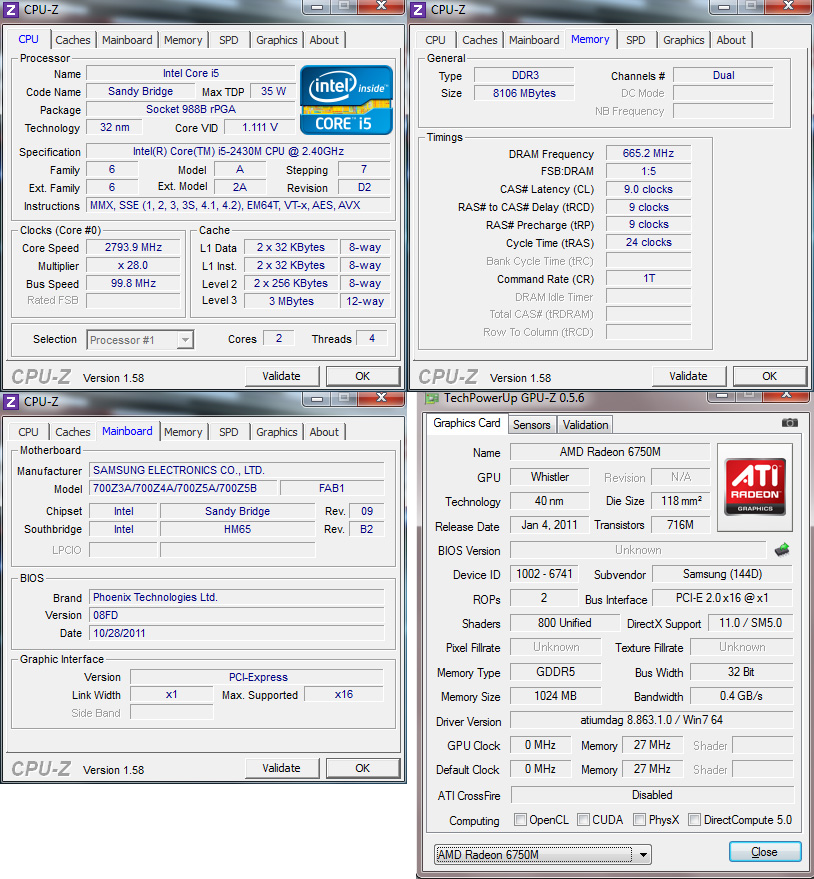Click the Driver Version field atiumdag 8.863.1.0
The width and height of the screenshot is (814, 879).
point(651,720)
